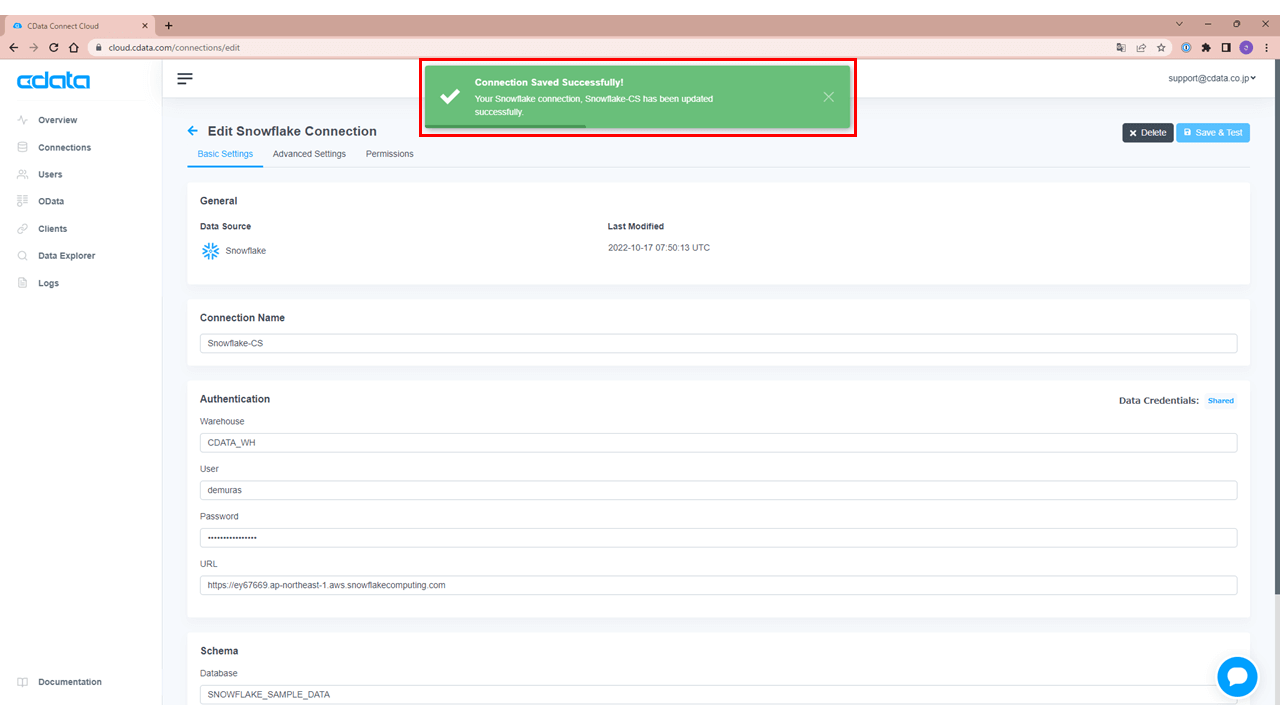Viewport: 1280px width, 720px height.
Task: Click the hamburger menu to collapse the sidebar
Action: [x=185, y=78]
